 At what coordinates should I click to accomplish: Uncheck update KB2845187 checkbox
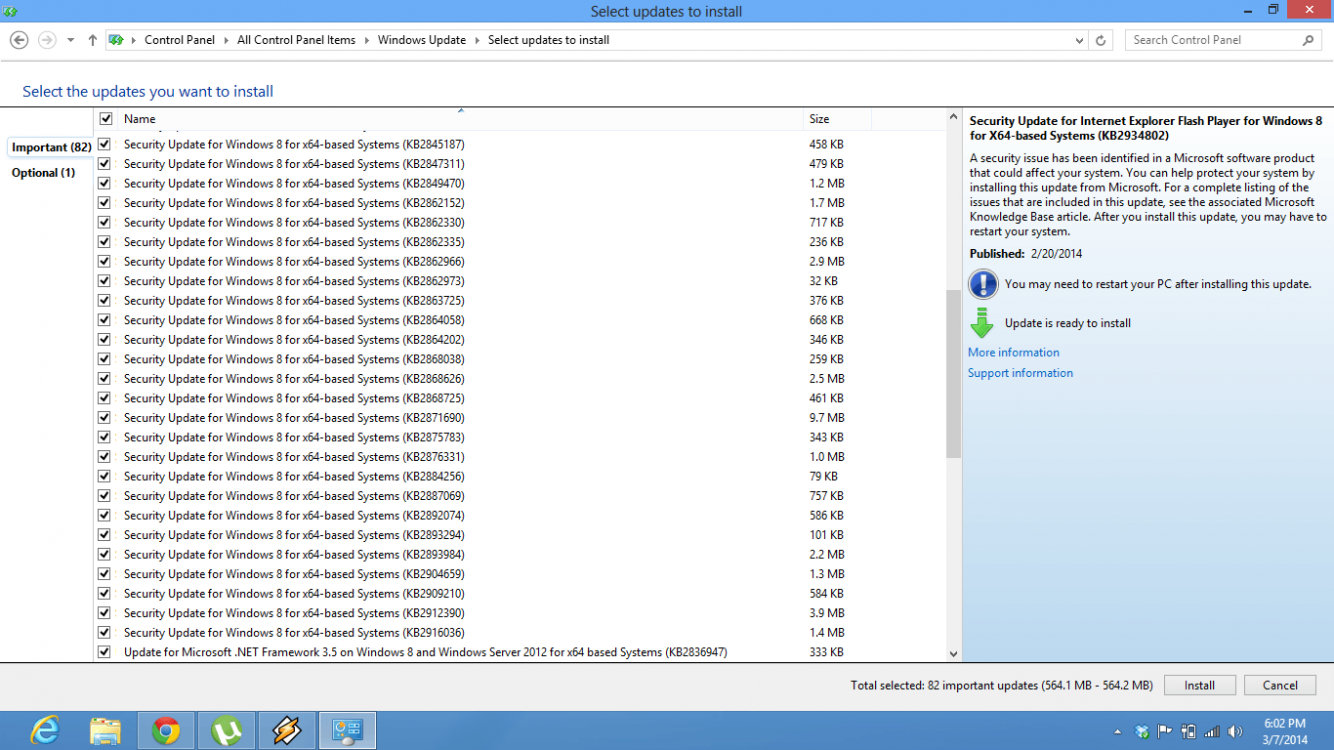pyautogui.click(x=105, y=144)
